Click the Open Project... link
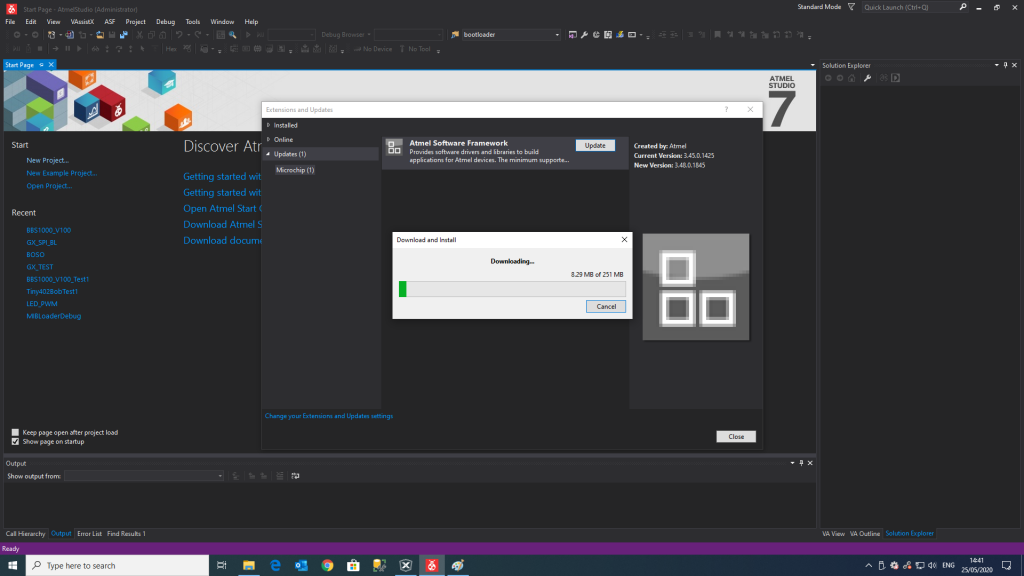Screen dimensions: 1024x576 coord(49,185)
